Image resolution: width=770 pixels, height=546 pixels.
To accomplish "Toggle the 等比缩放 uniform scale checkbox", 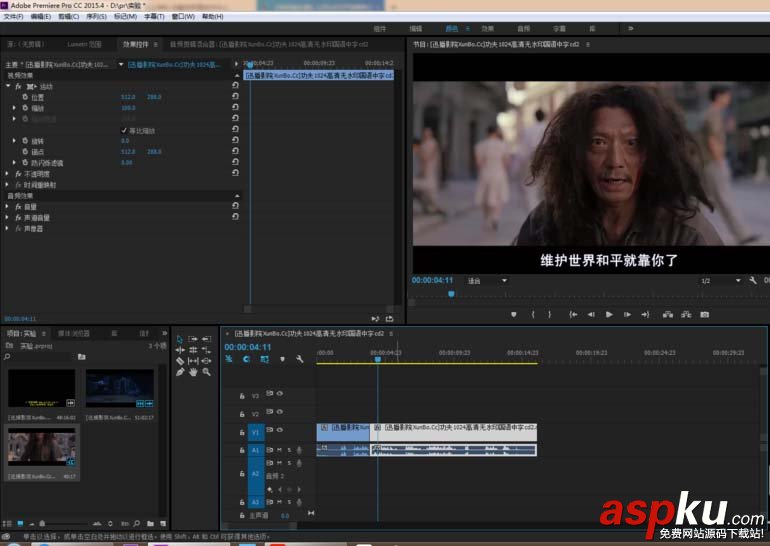I will (124, 130).
